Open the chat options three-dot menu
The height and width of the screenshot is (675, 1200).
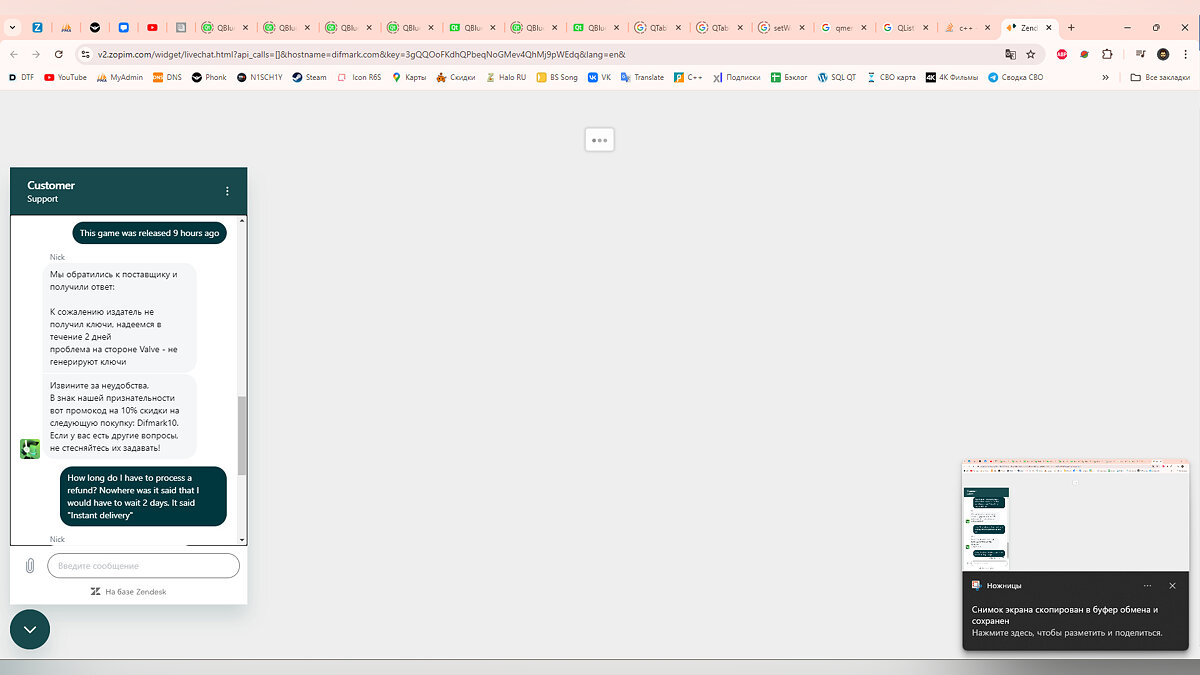[227, 191]
